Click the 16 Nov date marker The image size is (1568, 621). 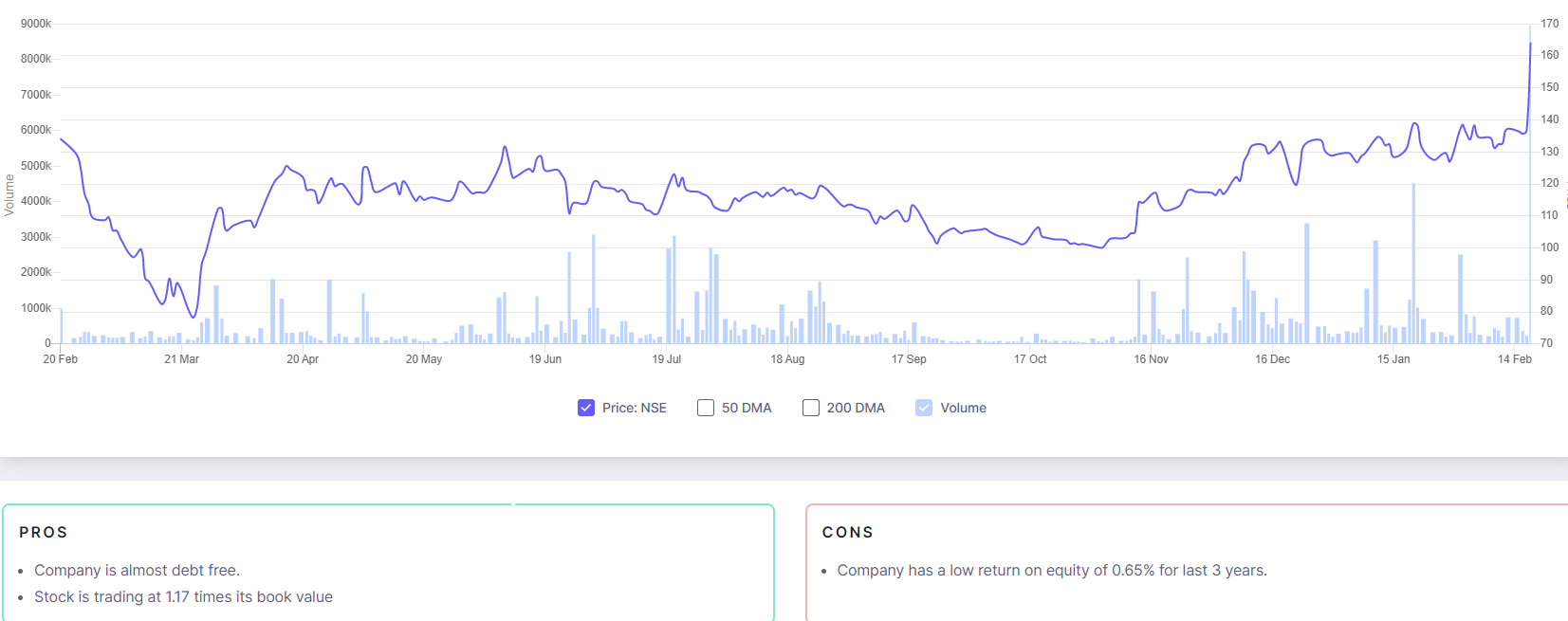pos(1151,359)
